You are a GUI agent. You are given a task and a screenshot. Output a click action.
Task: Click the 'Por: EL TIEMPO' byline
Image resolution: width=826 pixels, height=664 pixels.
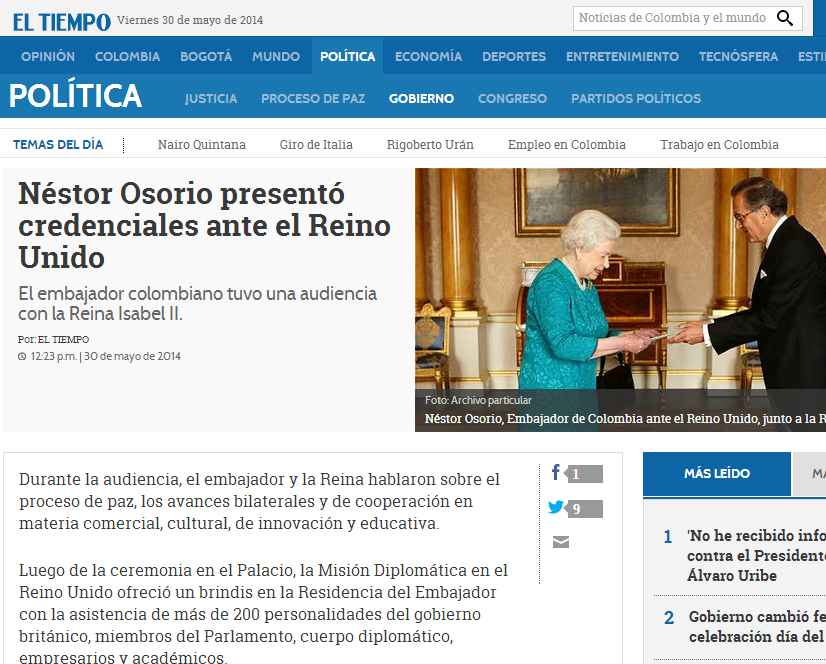(53, 339)
